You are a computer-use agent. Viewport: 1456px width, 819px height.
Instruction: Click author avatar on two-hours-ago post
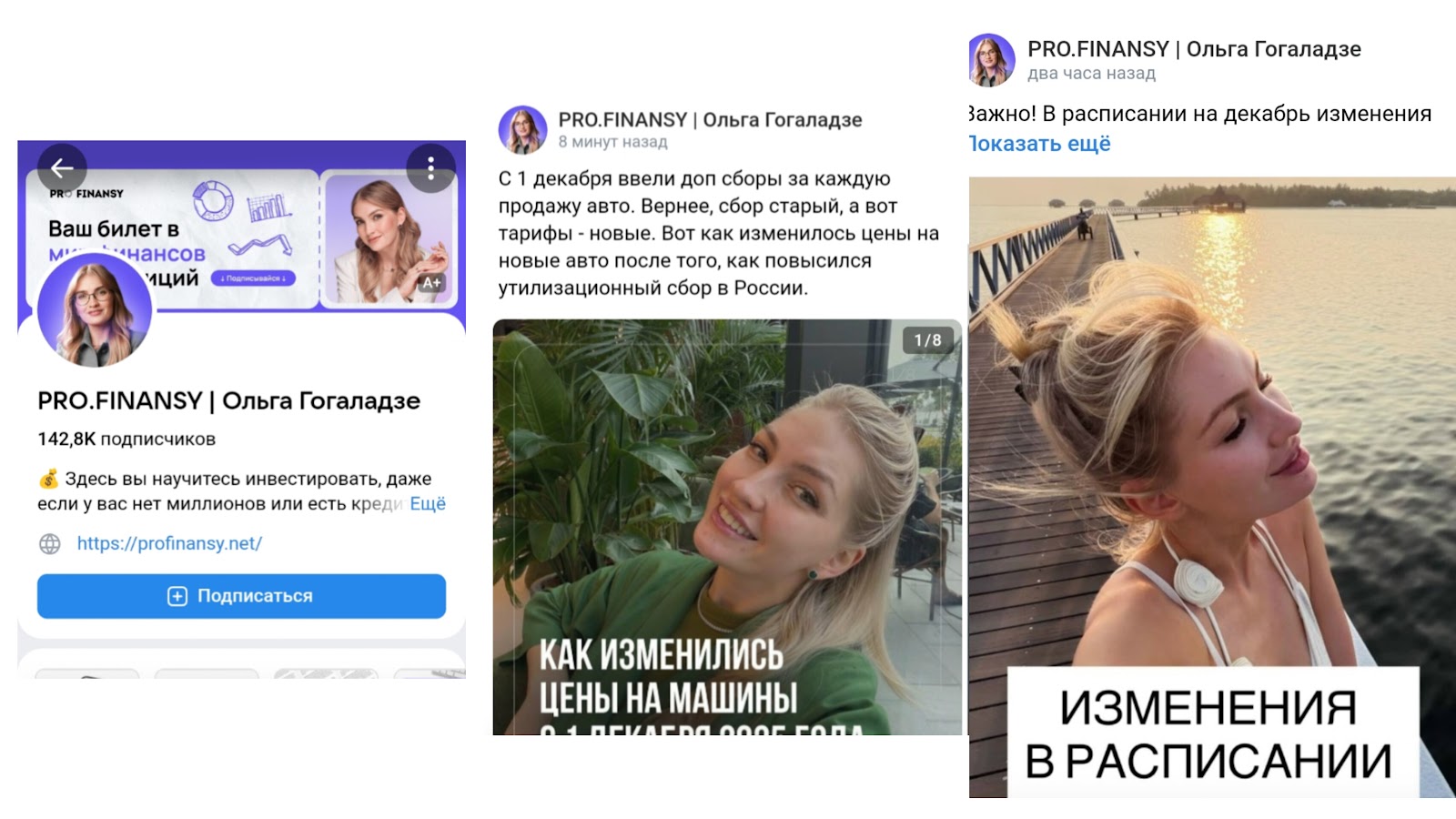pyautogui.click(x=991, y=60)
